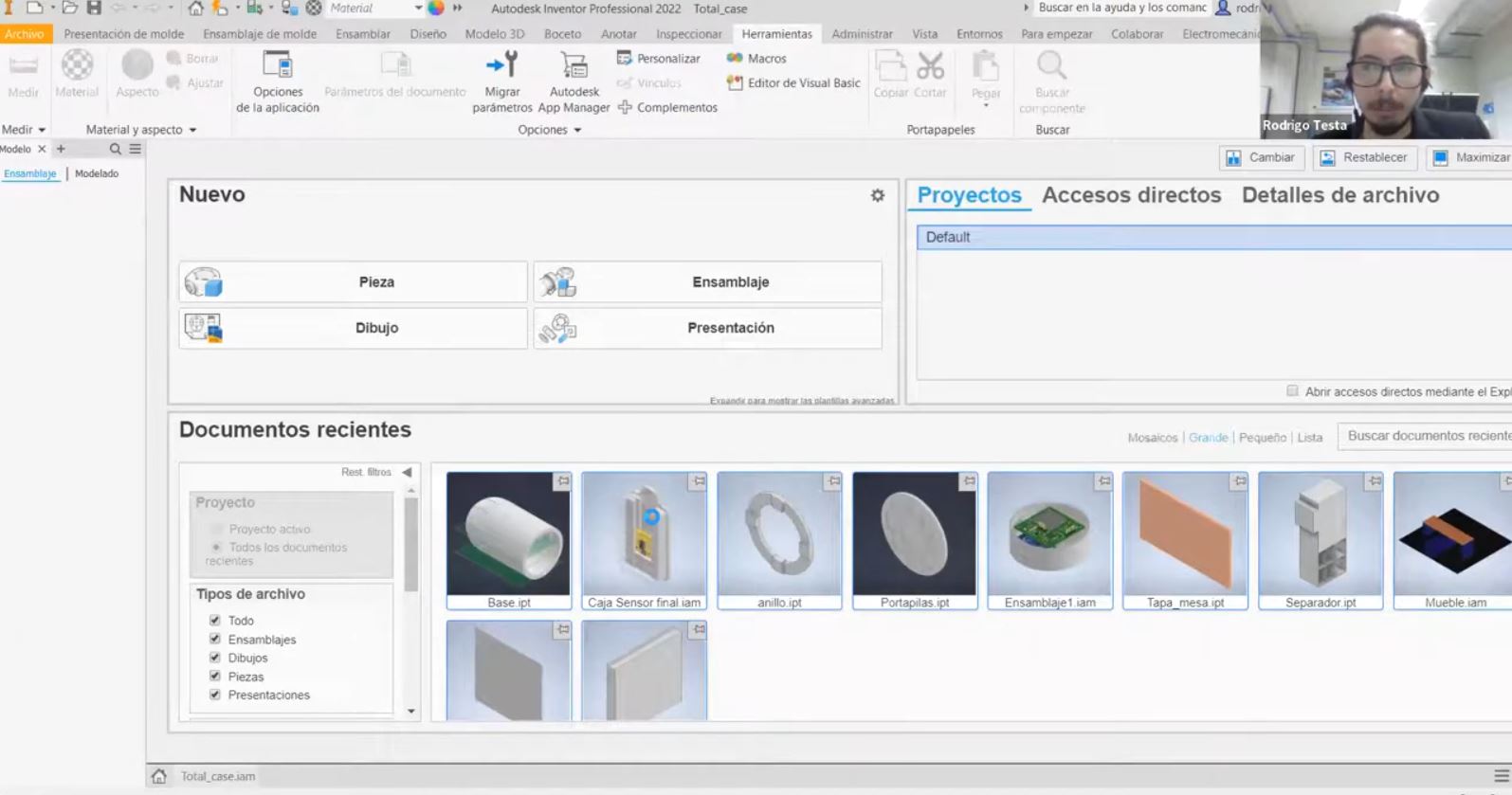
Task: Open the browser panel hamburger menu
Action: (x=136, y=149)
